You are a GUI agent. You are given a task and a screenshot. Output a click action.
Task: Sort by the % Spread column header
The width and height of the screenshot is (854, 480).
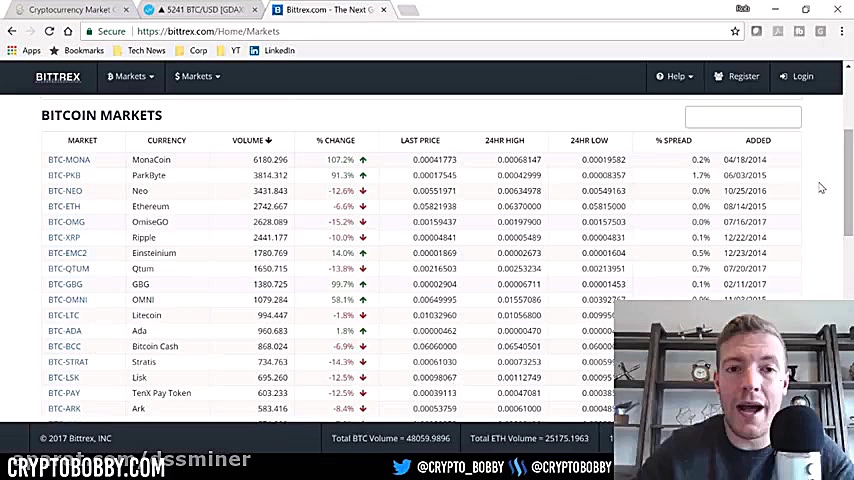tap(673, 141)
